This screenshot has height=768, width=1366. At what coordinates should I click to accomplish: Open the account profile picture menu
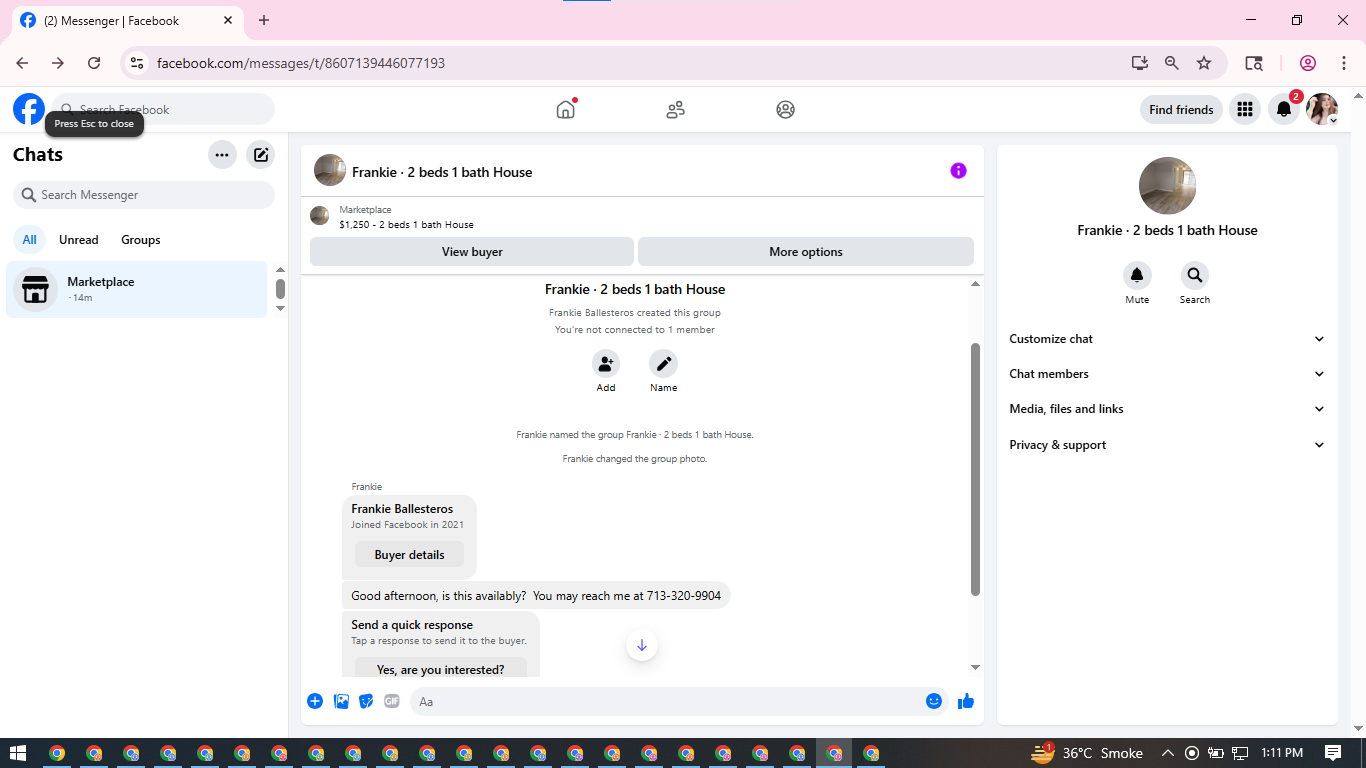click(1322, 109)
